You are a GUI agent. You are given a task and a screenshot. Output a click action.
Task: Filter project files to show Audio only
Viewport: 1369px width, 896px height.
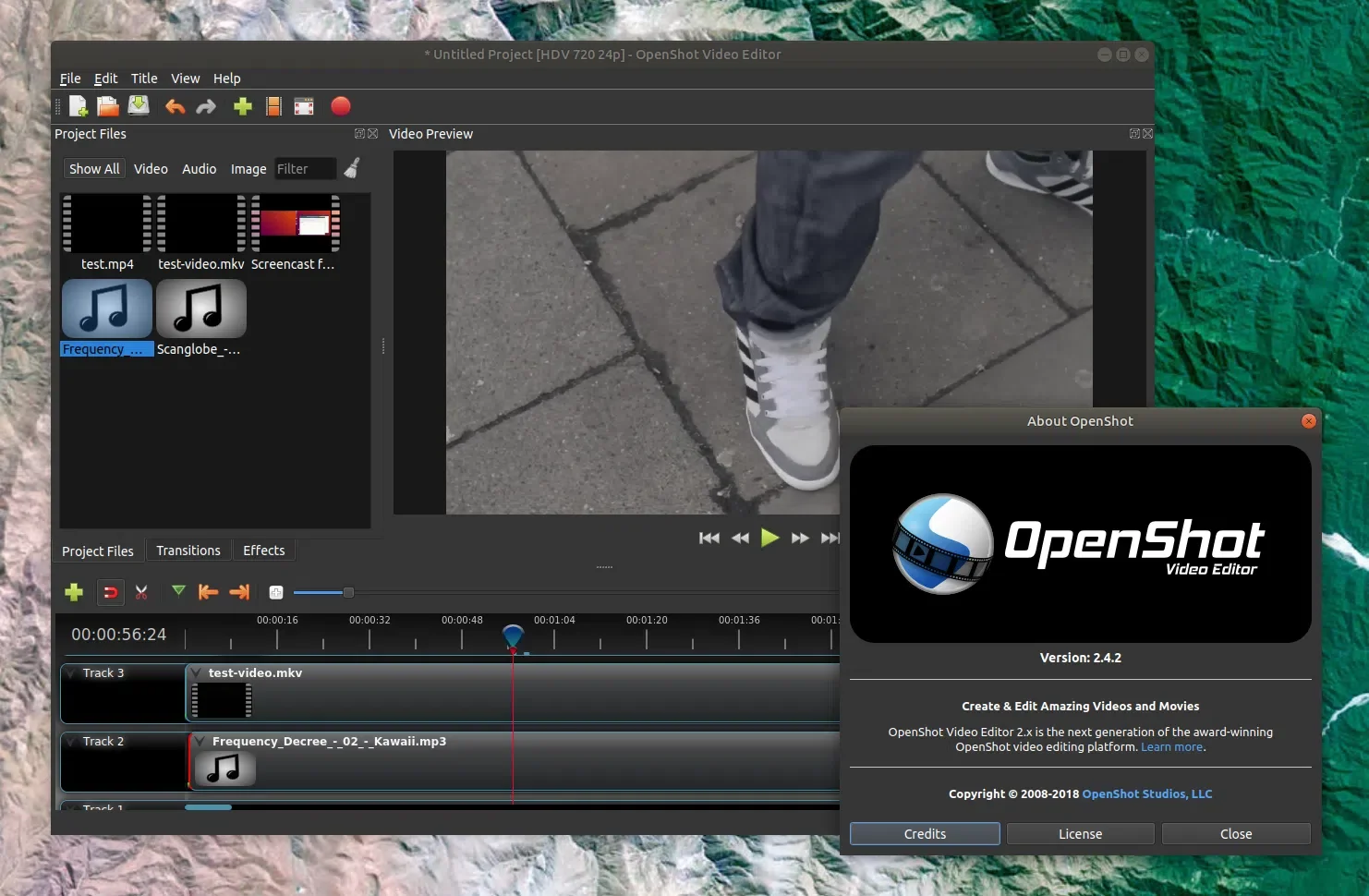click(199, 168)
